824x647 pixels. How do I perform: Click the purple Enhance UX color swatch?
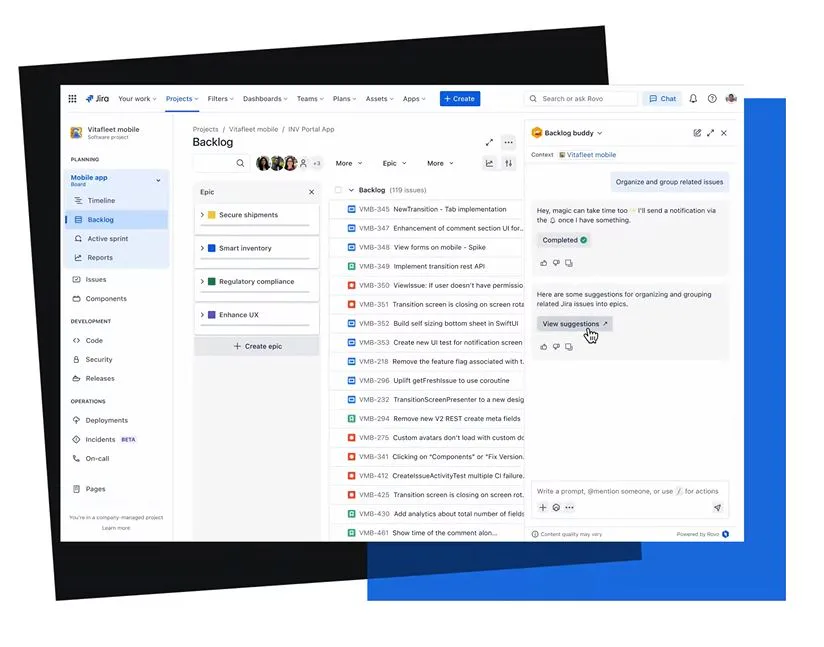point(212,315)
